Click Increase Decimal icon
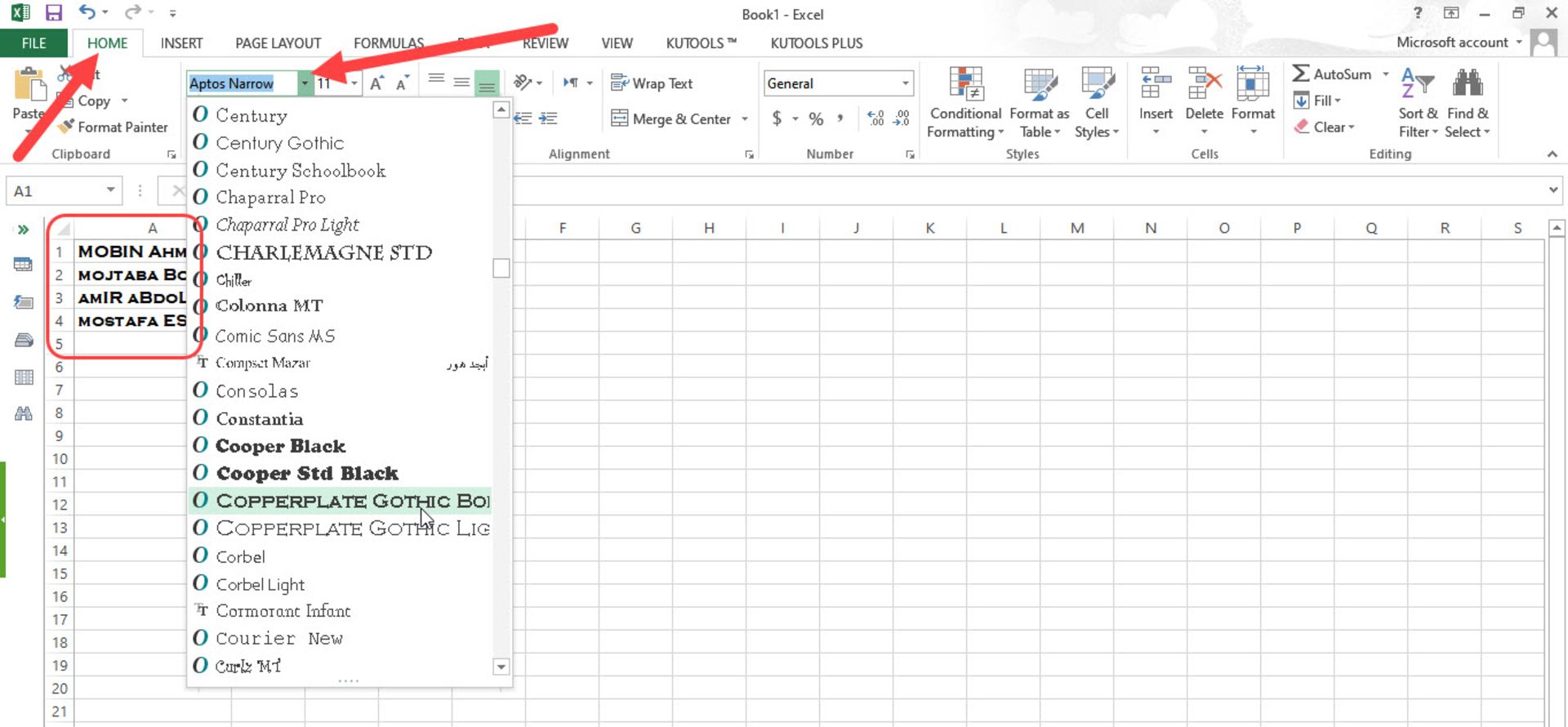This screenshot has width=1568, height=727. pos(875,118)
